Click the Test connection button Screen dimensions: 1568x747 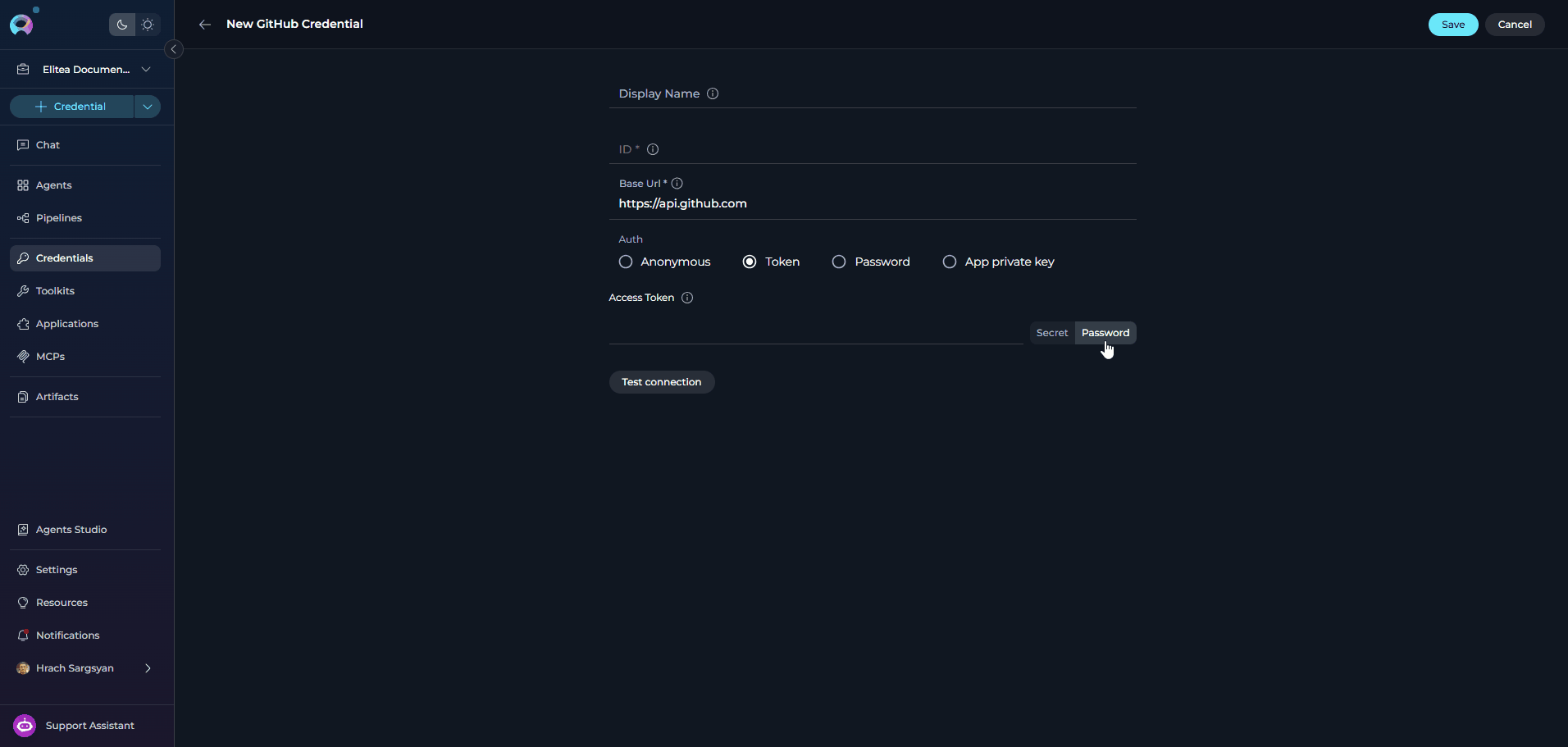(x=662, y=382)
